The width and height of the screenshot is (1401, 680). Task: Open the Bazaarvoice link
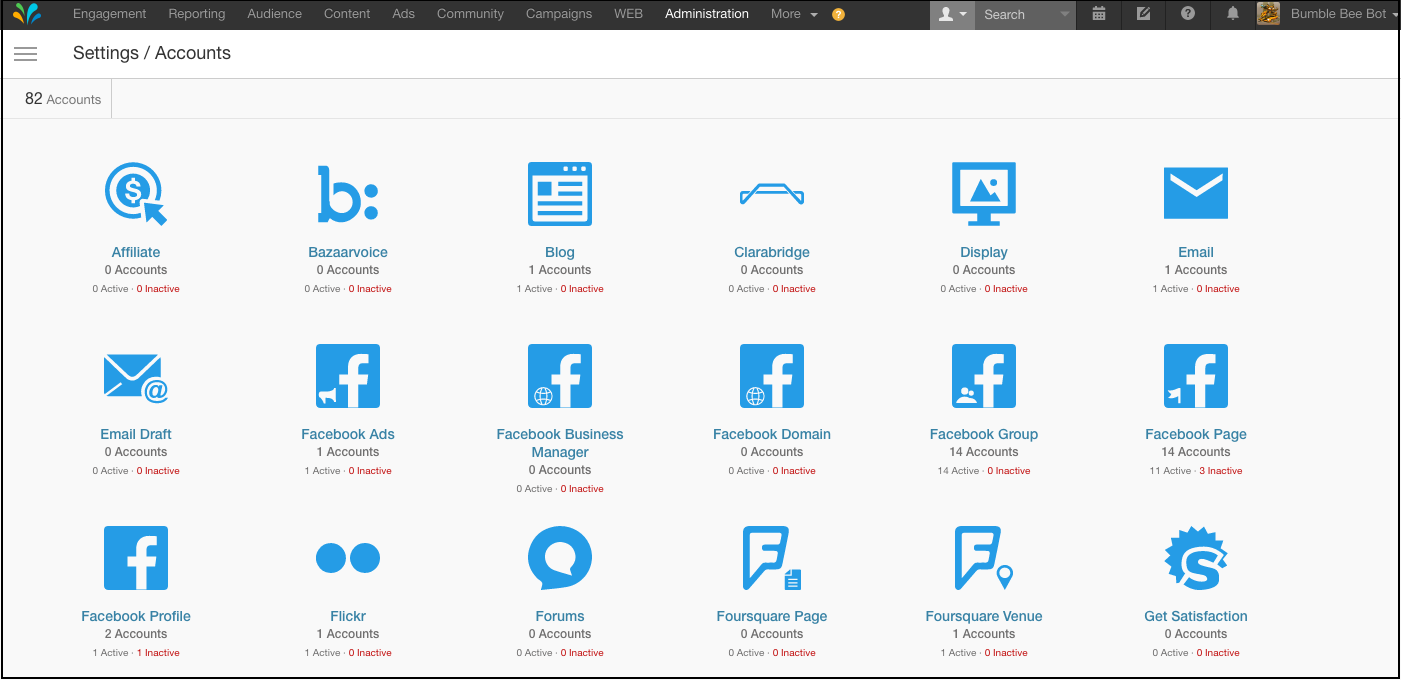pyautogui.click(x=348, y=252)
